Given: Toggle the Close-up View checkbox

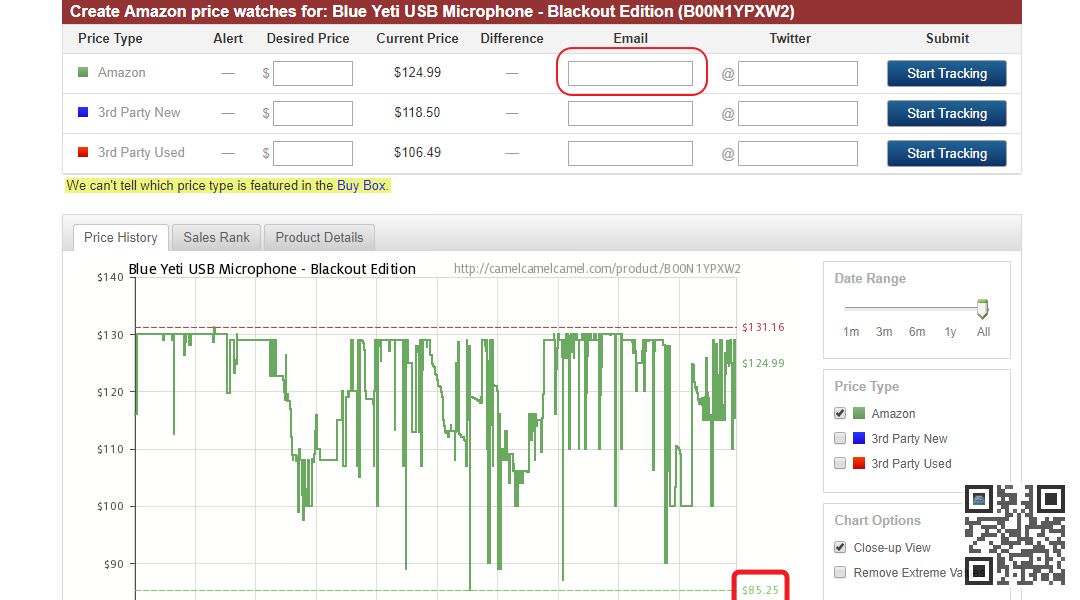Looking at the screenshot, I should [x=840, y=547].
